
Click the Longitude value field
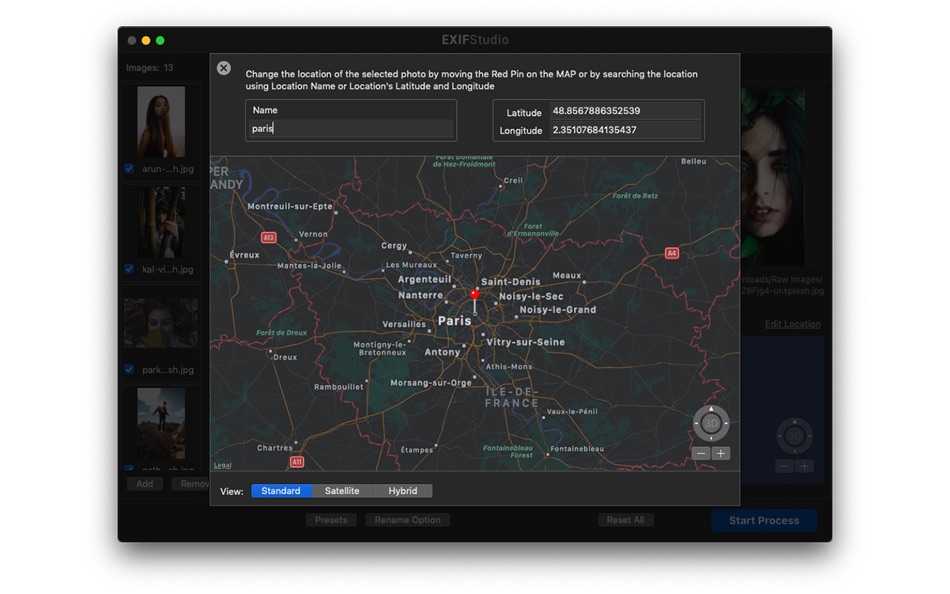click(625, 130)
